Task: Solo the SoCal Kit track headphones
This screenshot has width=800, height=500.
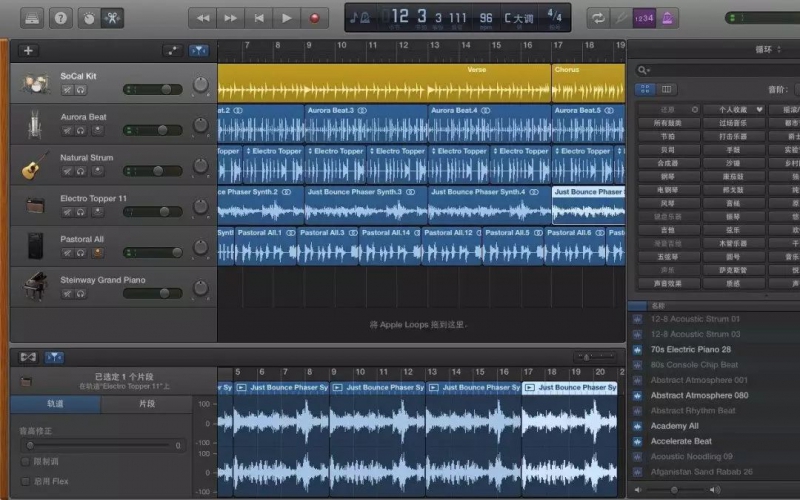Action: tap(81, 90)
